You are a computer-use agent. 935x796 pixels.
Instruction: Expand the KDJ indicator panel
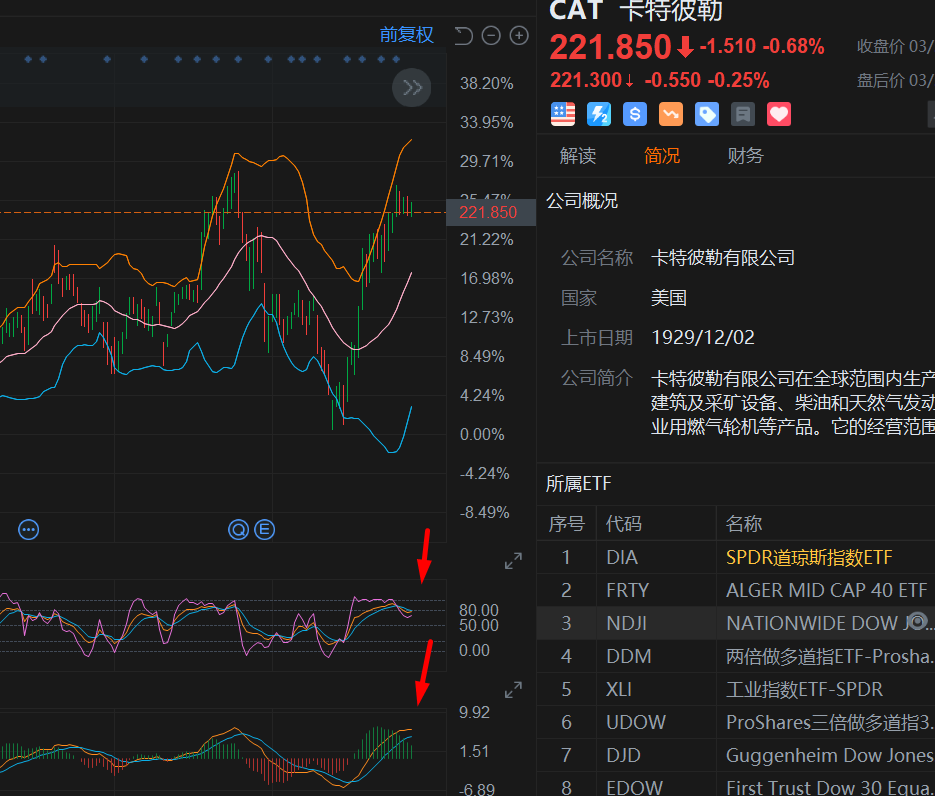pos(513,560)
